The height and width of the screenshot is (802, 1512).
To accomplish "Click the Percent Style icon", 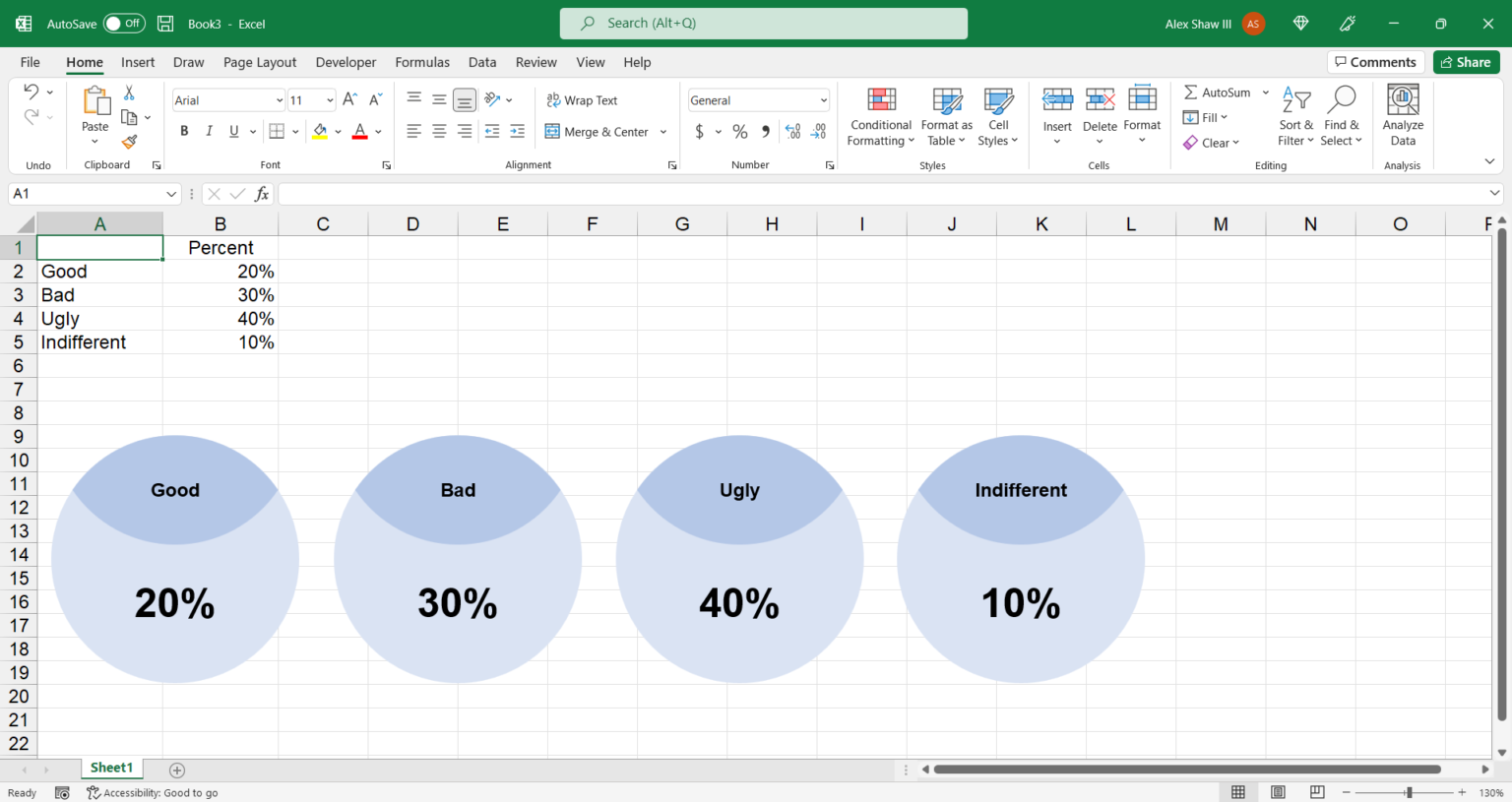I will (x=739, y=130).
